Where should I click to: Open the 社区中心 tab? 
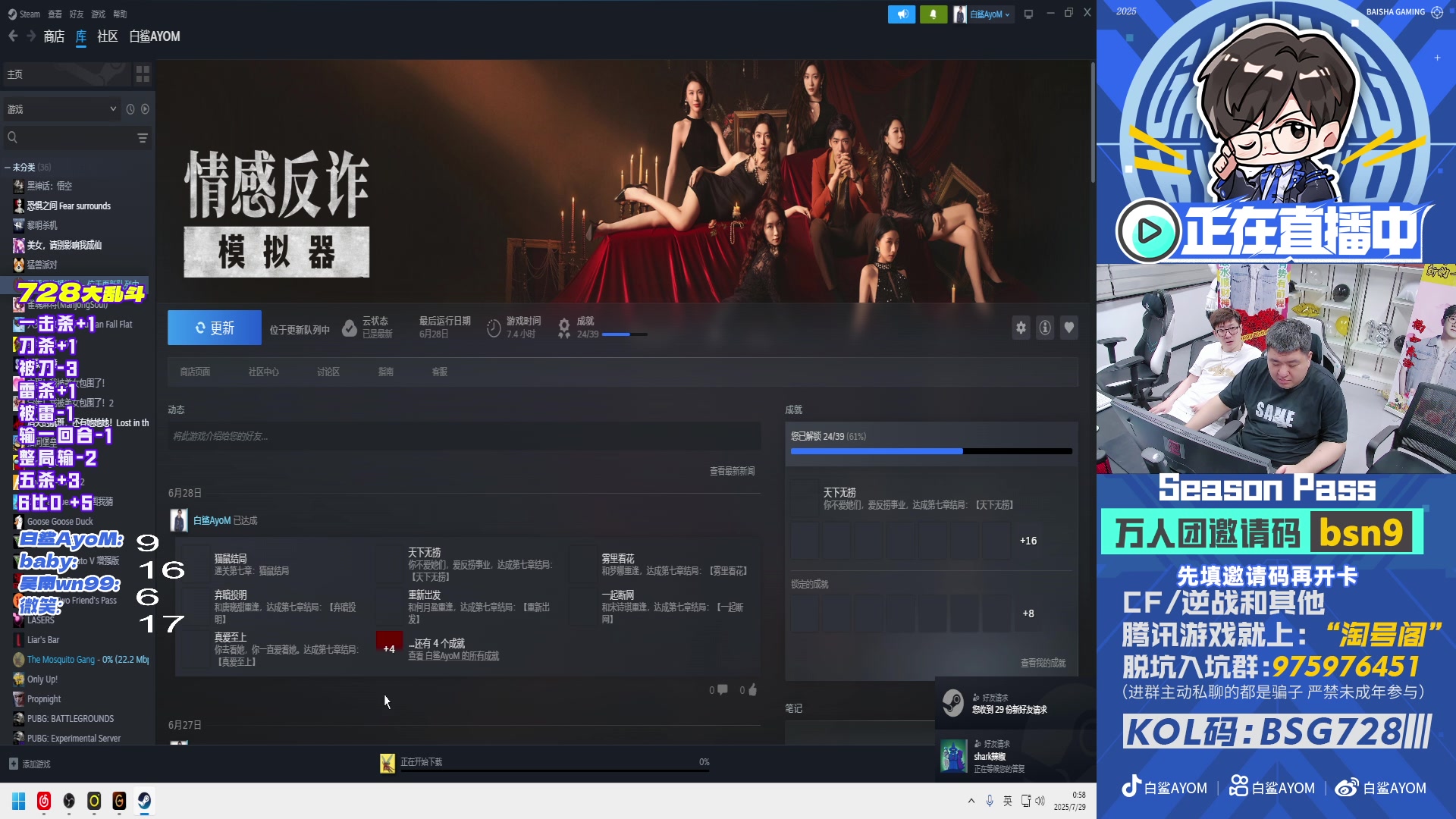[x=263, y=372]
